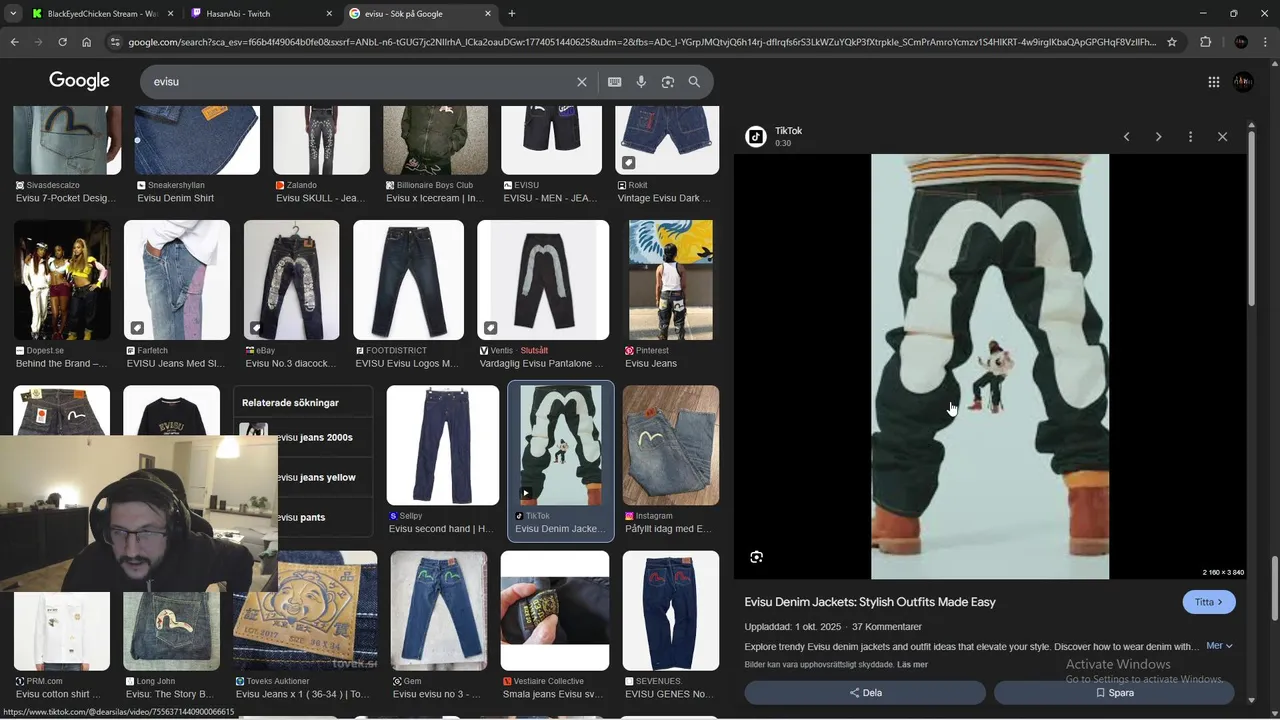This screenshot has height=720, width=1280.
Task: Show previous image in preview panel
Action: point(1126,137)
